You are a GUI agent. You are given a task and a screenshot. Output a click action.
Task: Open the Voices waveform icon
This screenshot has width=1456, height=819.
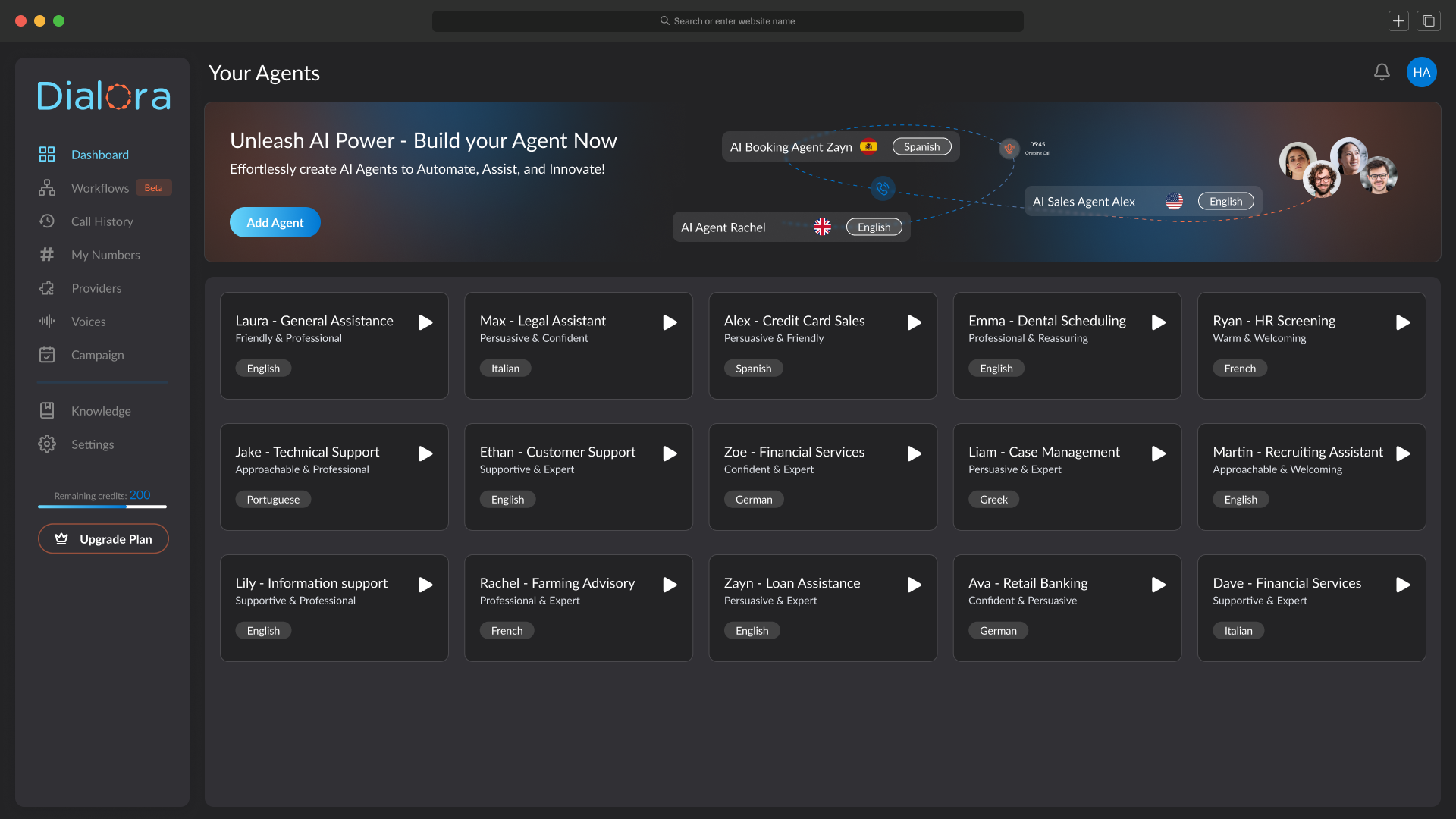pyautogui.click(x=47, y=322)
